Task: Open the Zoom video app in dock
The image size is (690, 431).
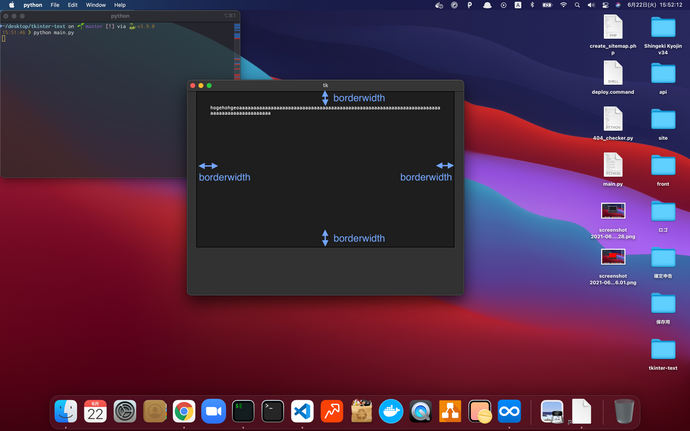Action: click(213, 411)
